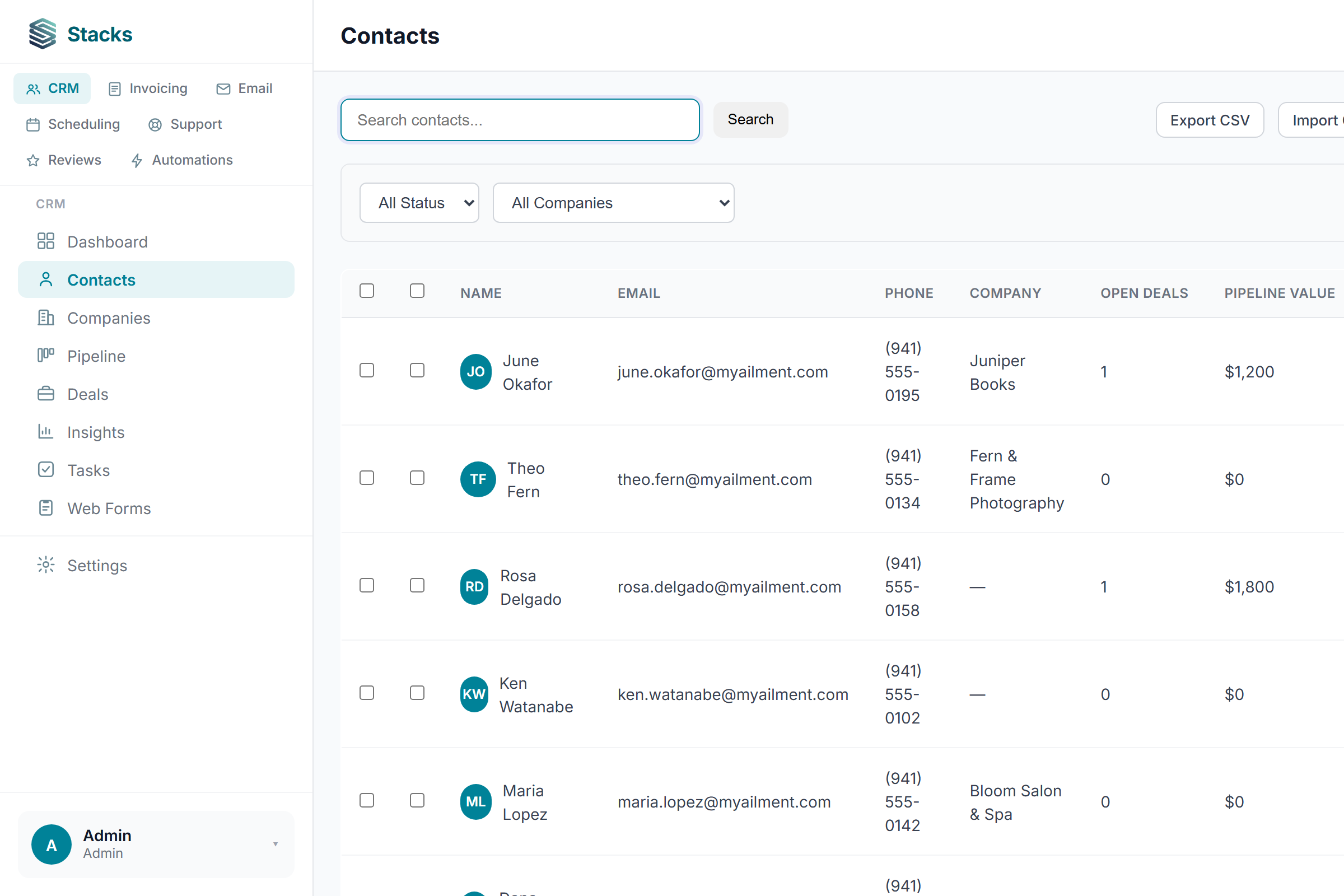Click the Search button
1344x896 pixels.
coord(750,119)
